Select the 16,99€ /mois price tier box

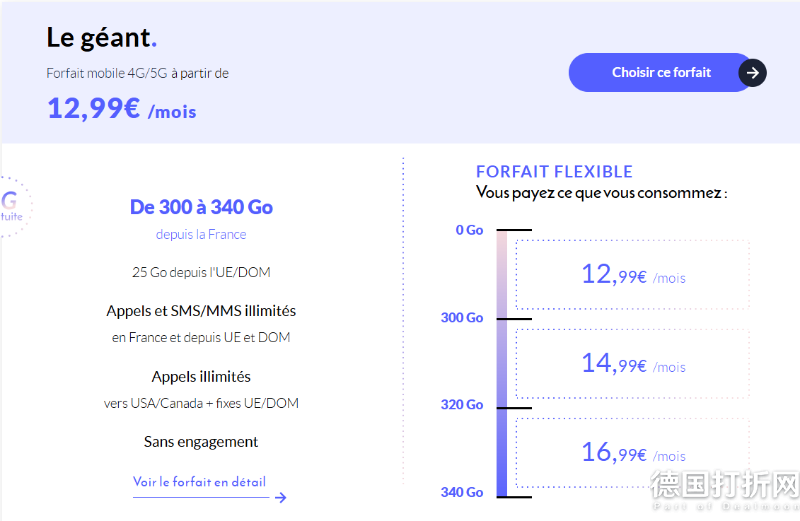coord(633,453)
